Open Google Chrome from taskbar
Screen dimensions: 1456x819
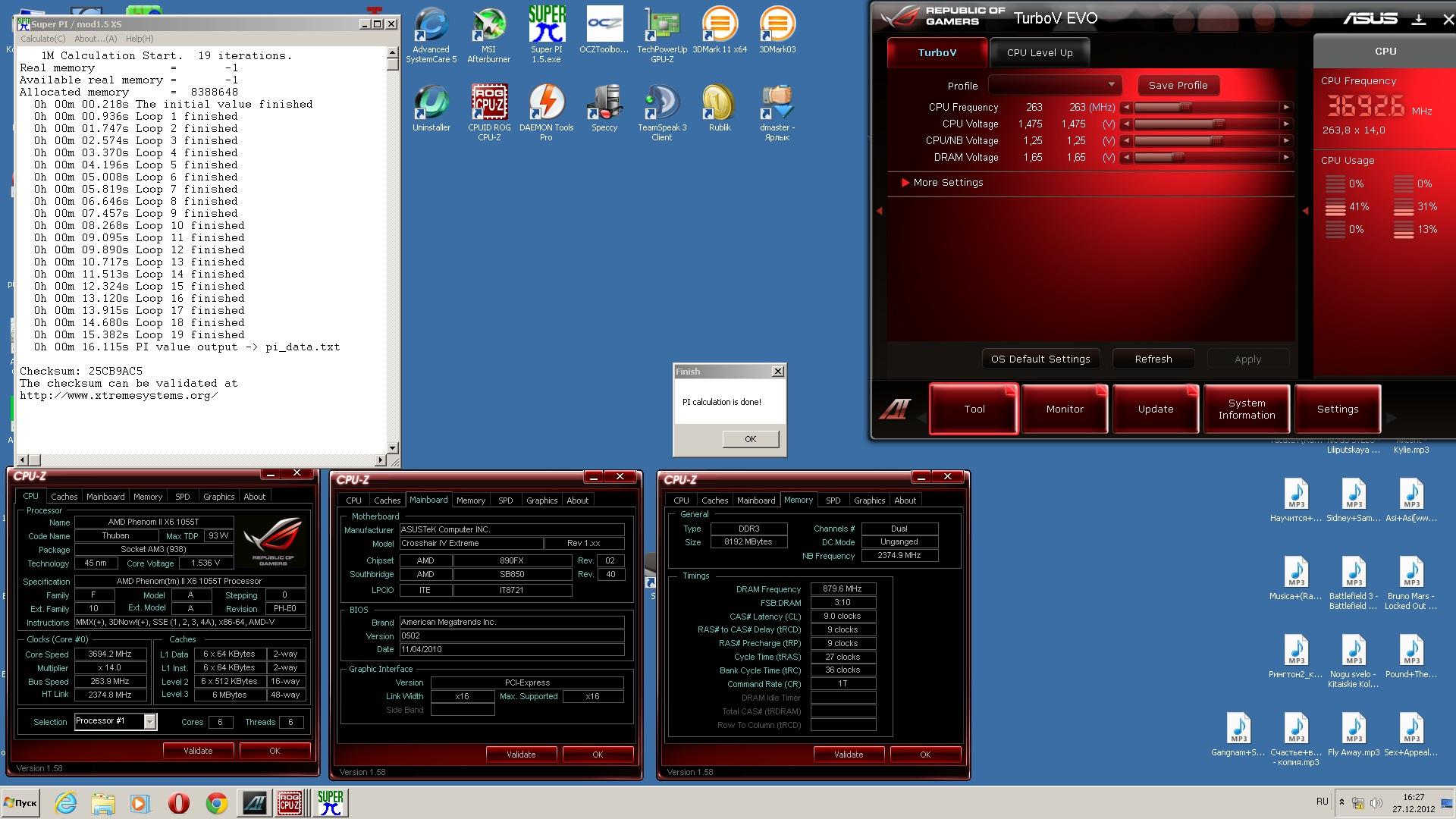click(216, 803)
